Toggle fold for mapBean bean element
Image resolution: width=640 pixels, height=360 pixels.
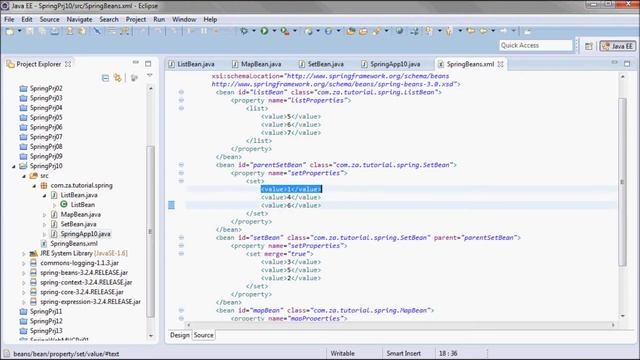181,310
